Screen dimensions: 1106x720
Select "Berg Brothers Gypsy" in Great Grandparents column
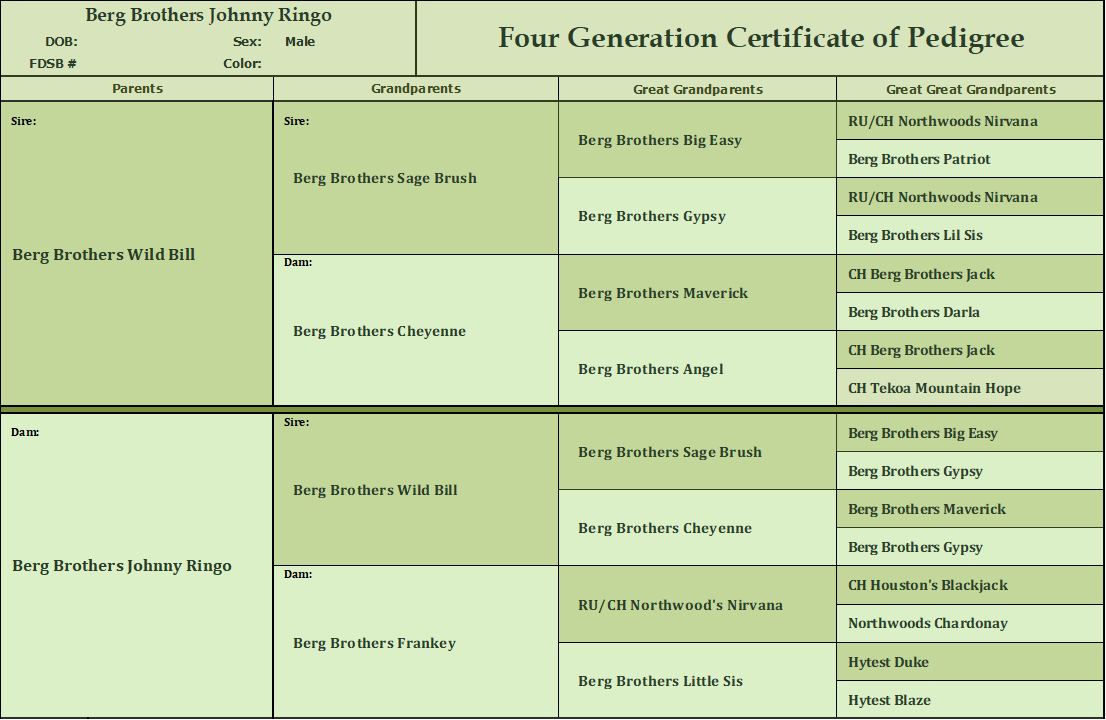pyautogui.click(x=652, y=216)
